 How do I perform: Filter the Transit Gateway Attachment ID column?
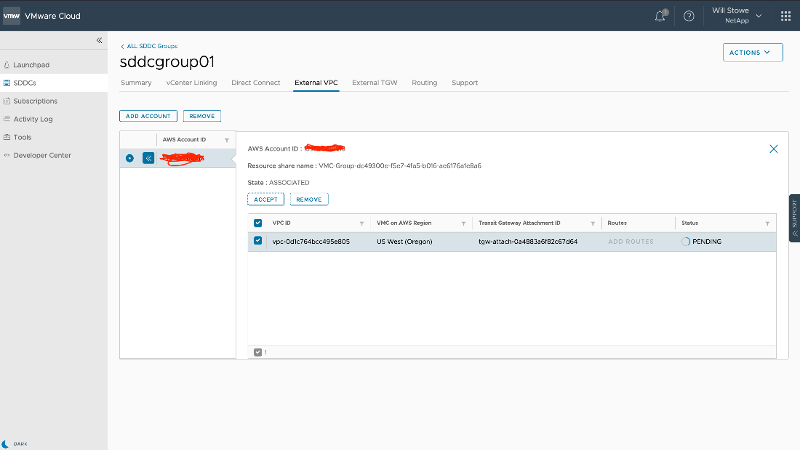tap(595, 223)
